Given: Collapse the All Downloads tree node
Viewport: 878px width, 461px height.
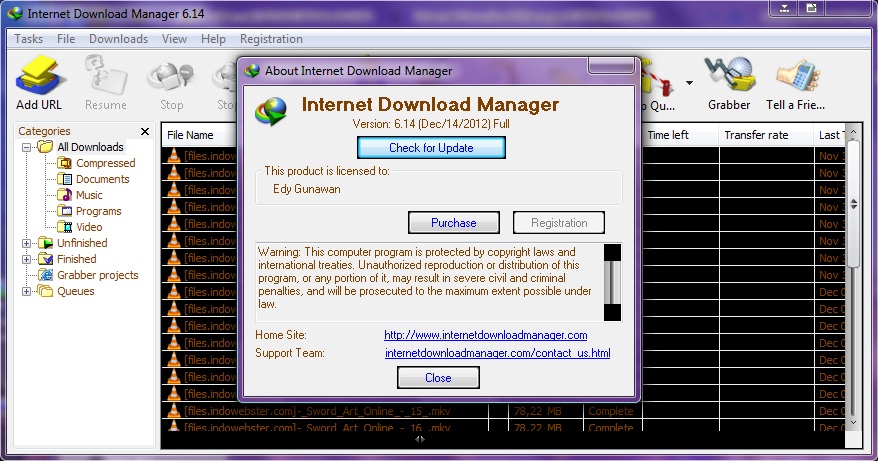Looking at the screenshot, I should click(x=26, y=147).
